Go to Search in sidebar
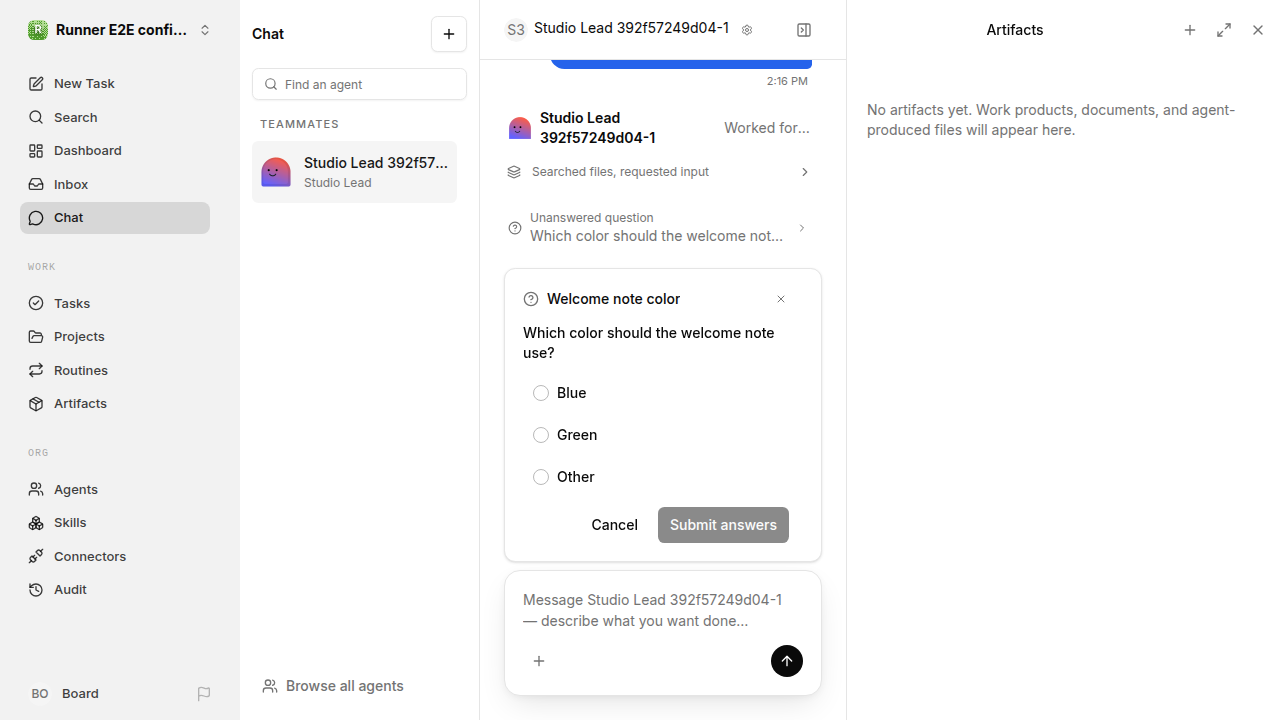The image size is (1280, 720). tap(115, 118)
